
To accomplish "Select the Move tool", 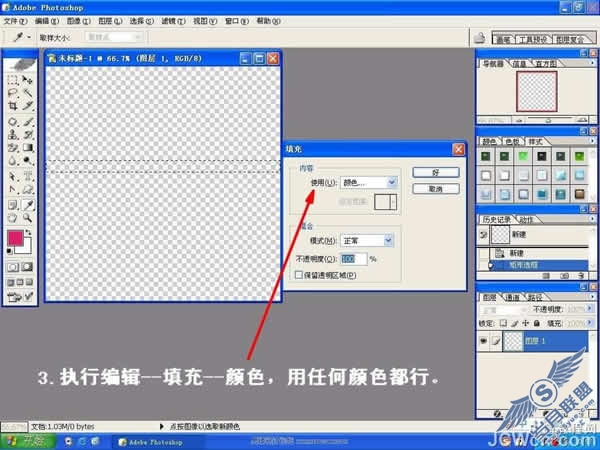I will pyautogui.click(x=28, y=80).
